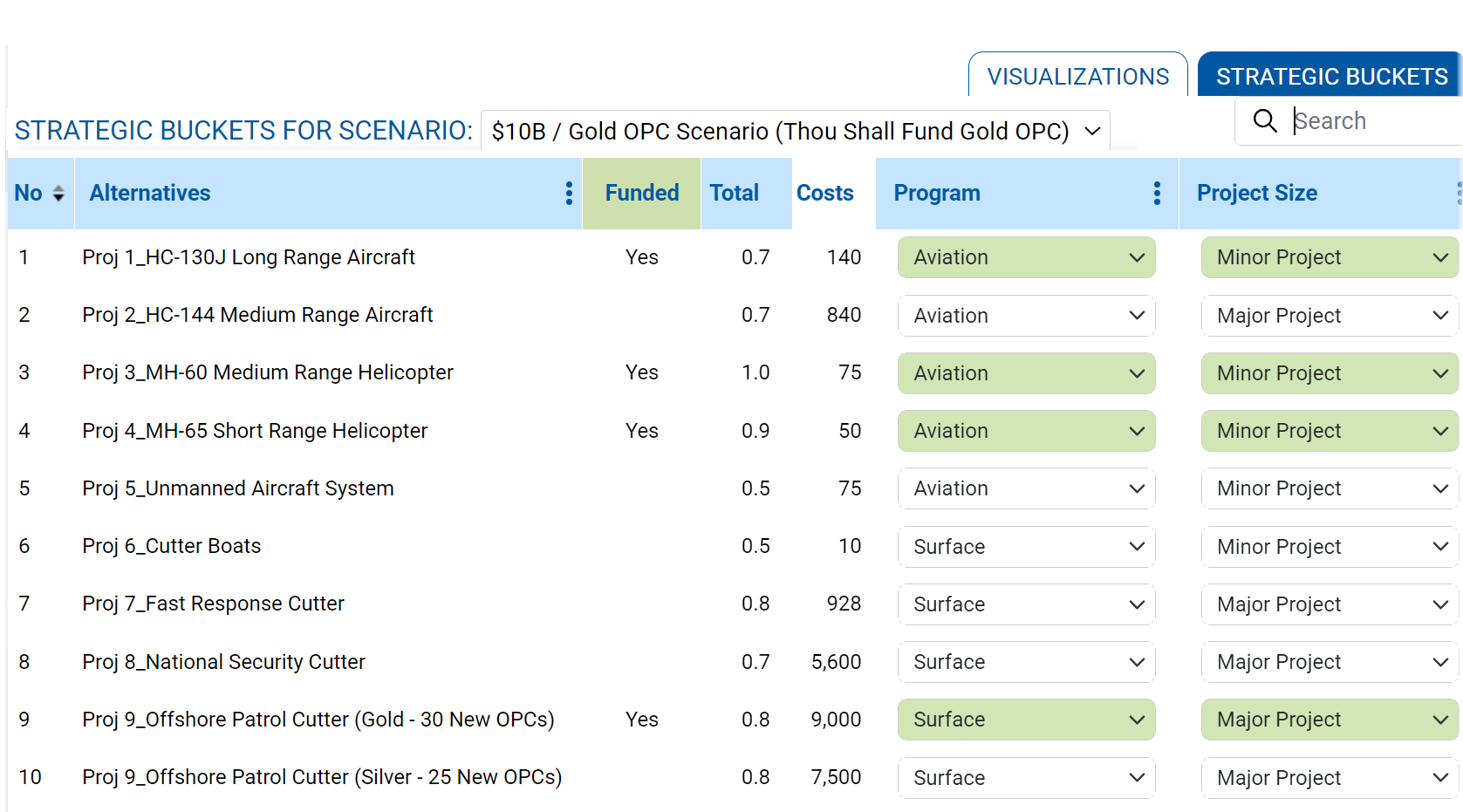Open Project Size dropdown for Gold OPC row
The width and height of the screenshot is (1463, 812).
1330,720
